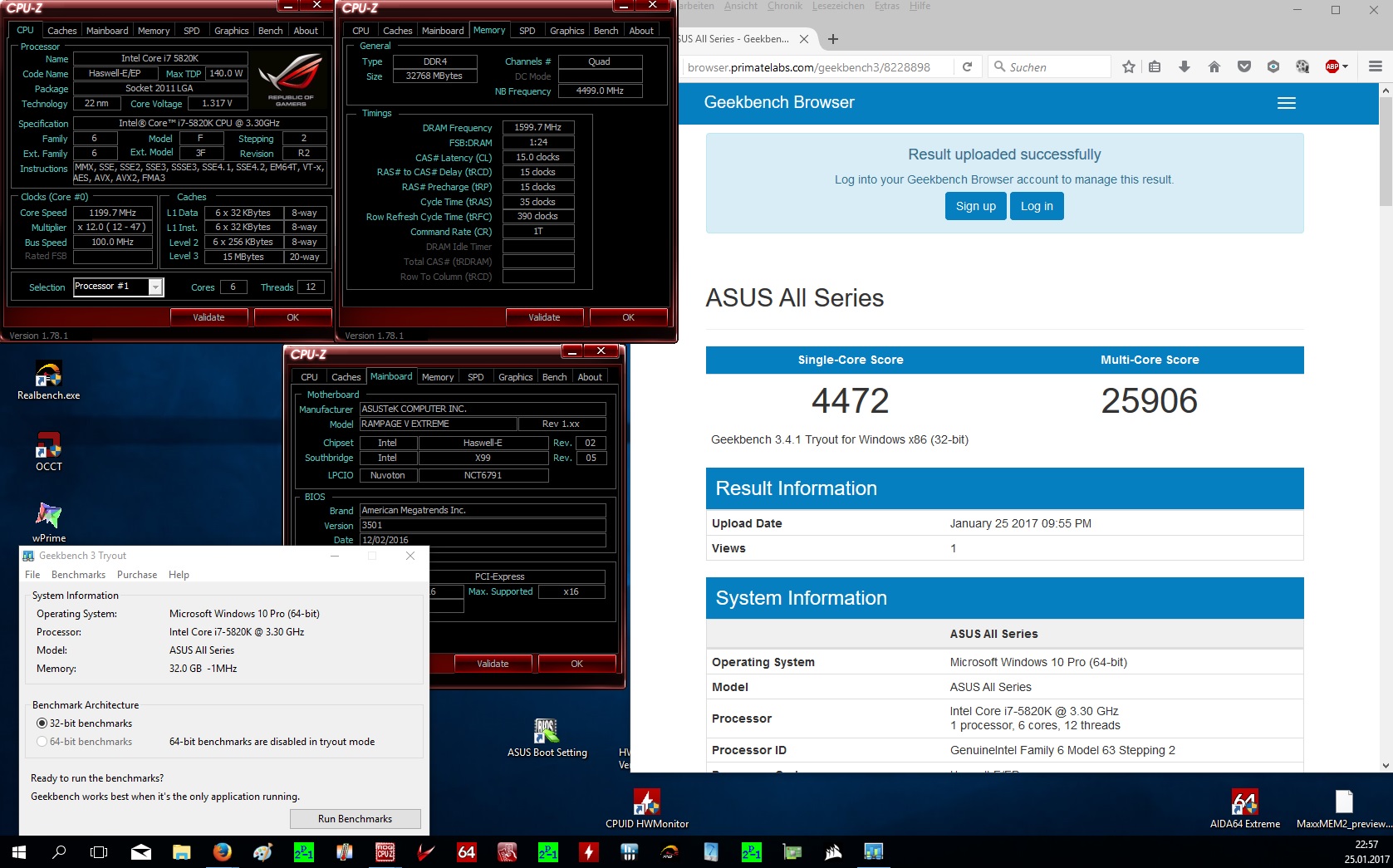Launch CPUID HWMonitor desktop icon

pos(647,809)
